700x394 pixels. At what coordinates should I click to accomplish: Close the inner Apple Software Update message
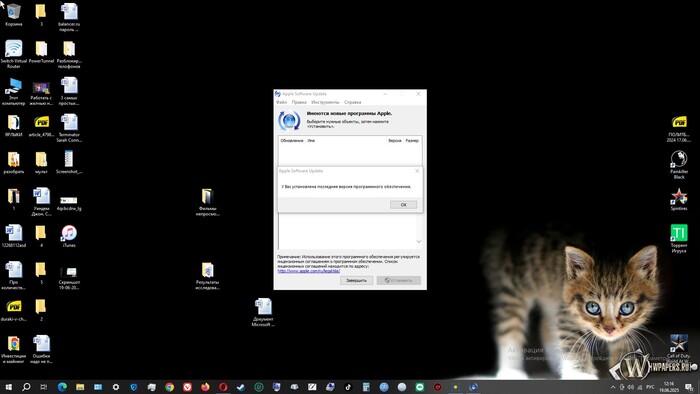pos(417,171)
